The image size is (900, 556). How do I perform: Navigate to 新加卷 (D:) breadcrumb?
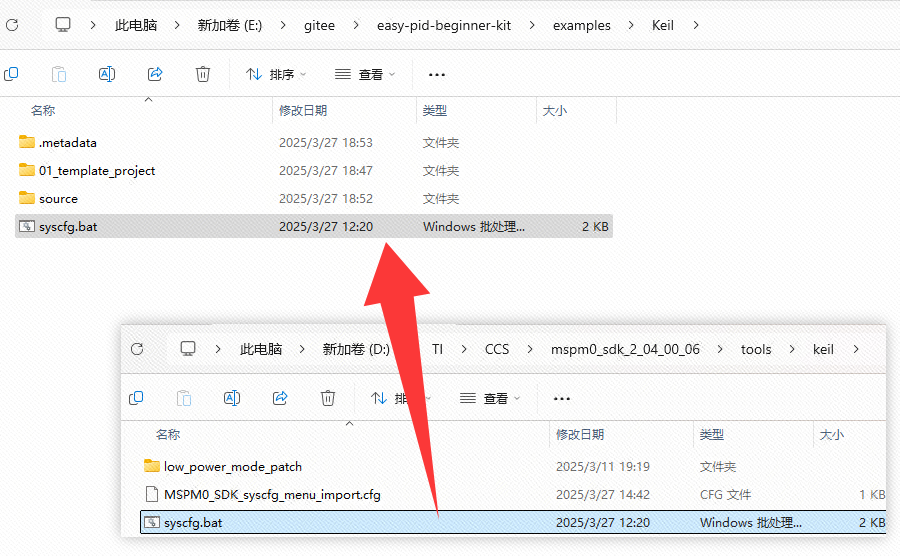[x=356, y=349]
